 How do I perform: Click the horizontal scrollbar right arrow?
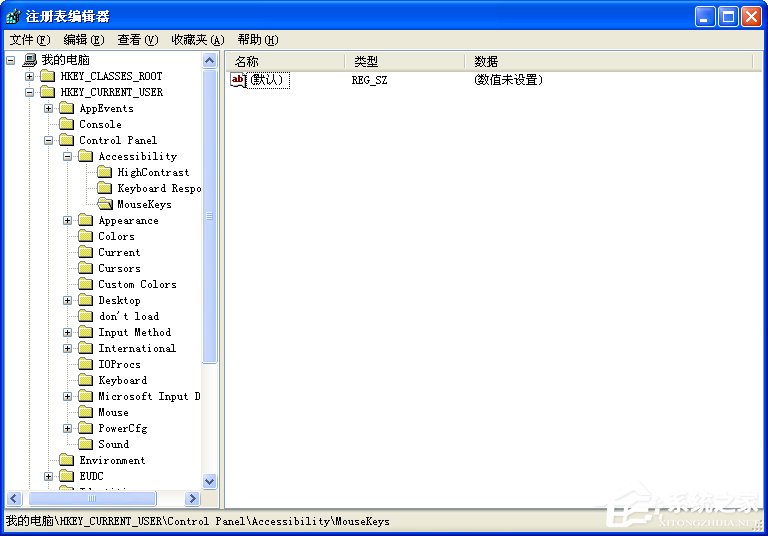192,499
